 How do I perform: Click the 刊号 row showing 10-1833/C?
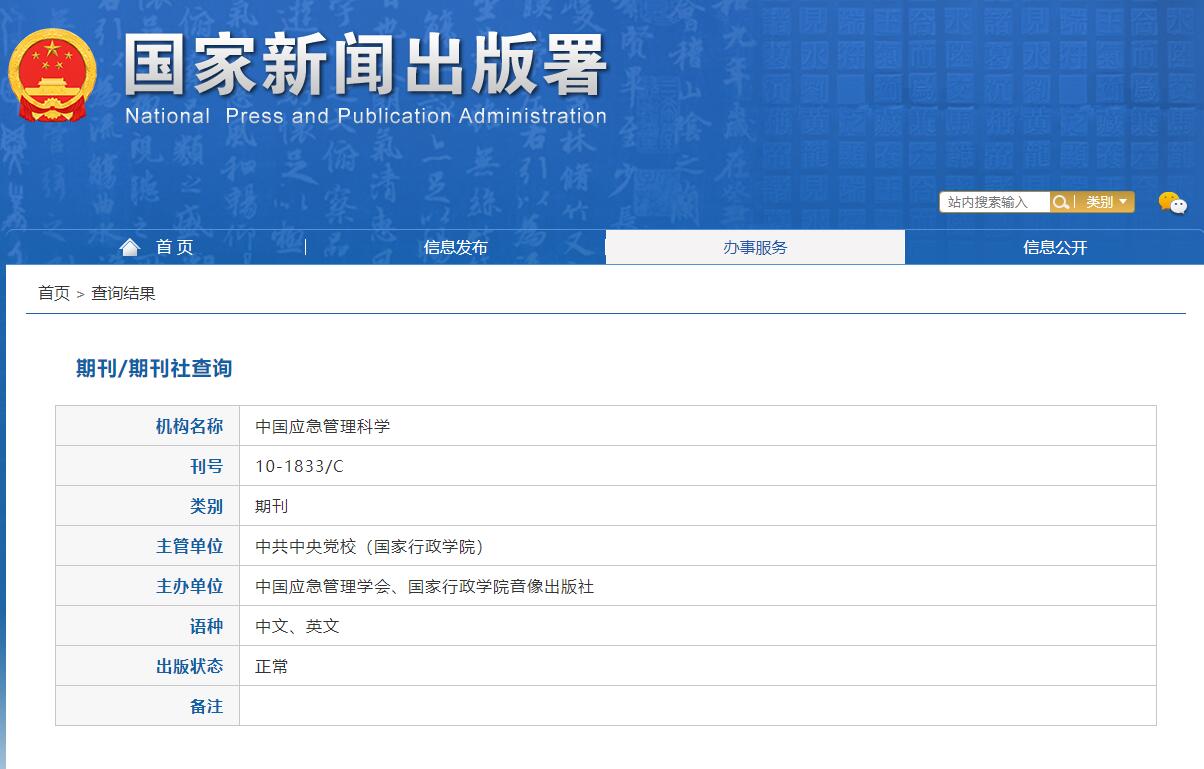click(297, 465)
